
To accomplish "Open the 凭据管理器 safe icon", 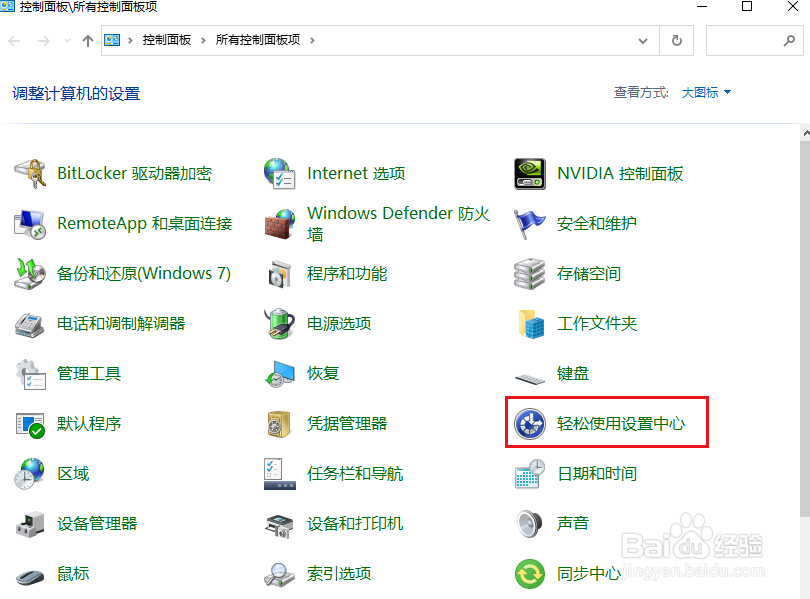I will tap(279, 424).
